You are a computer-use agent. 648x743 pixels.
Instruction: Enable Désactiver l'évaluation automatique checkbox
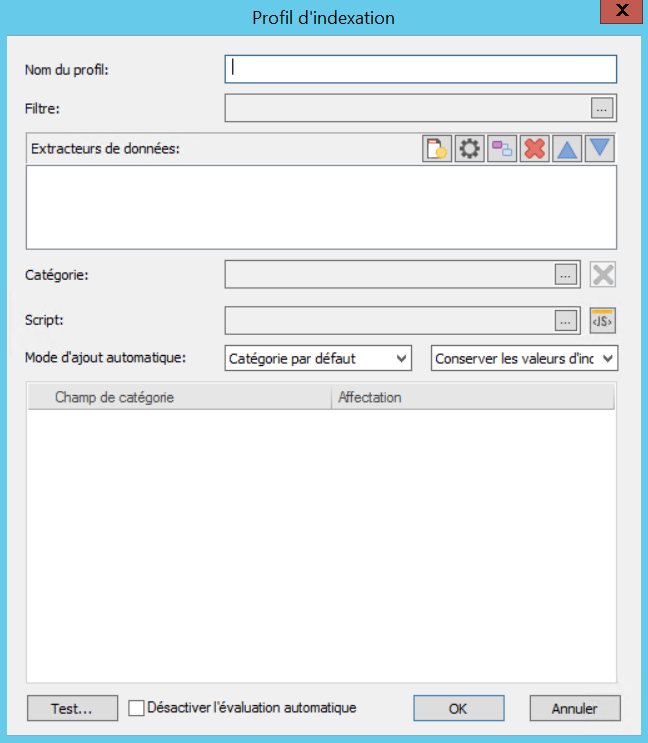[x=137, y=708]
